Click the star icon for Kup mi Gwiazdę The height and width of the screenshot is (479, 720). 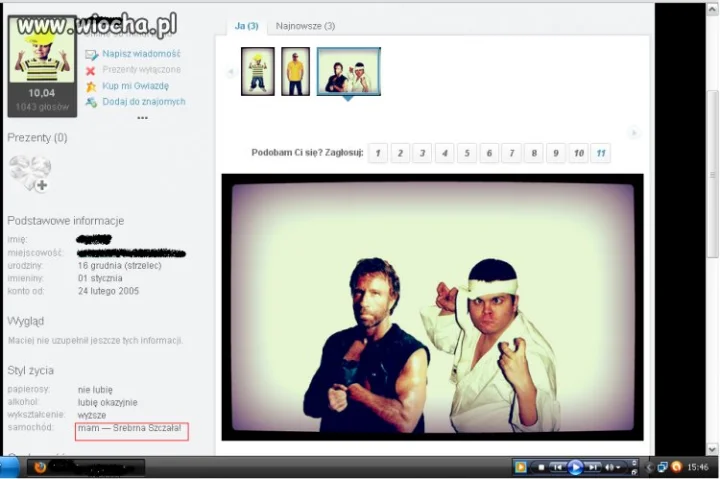91,86
